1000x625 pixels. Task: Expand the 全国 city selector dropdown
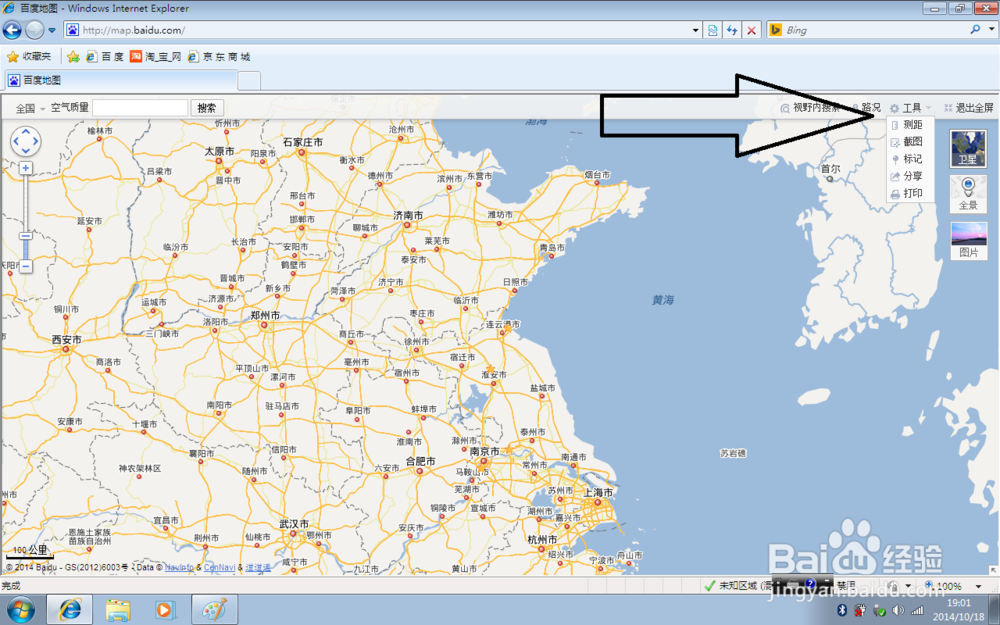click(x=30, y=108)
